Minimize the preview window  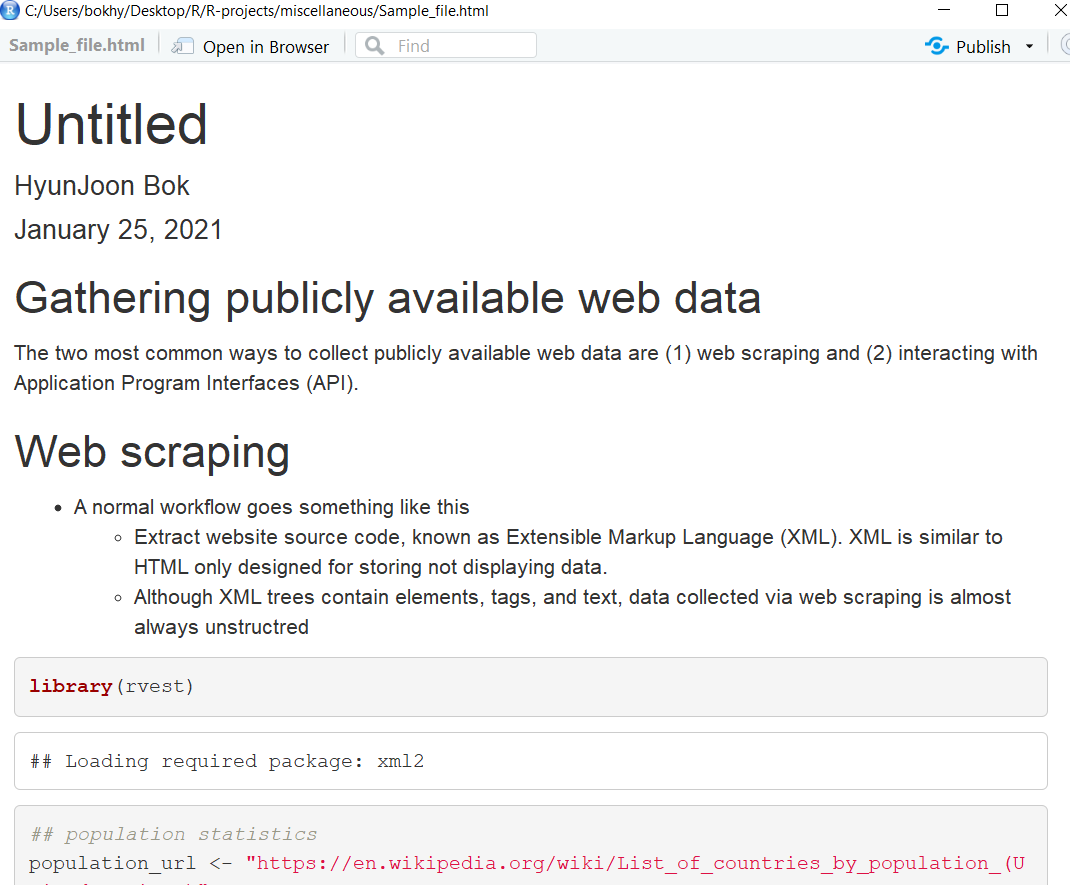click(x=944, y=11)
